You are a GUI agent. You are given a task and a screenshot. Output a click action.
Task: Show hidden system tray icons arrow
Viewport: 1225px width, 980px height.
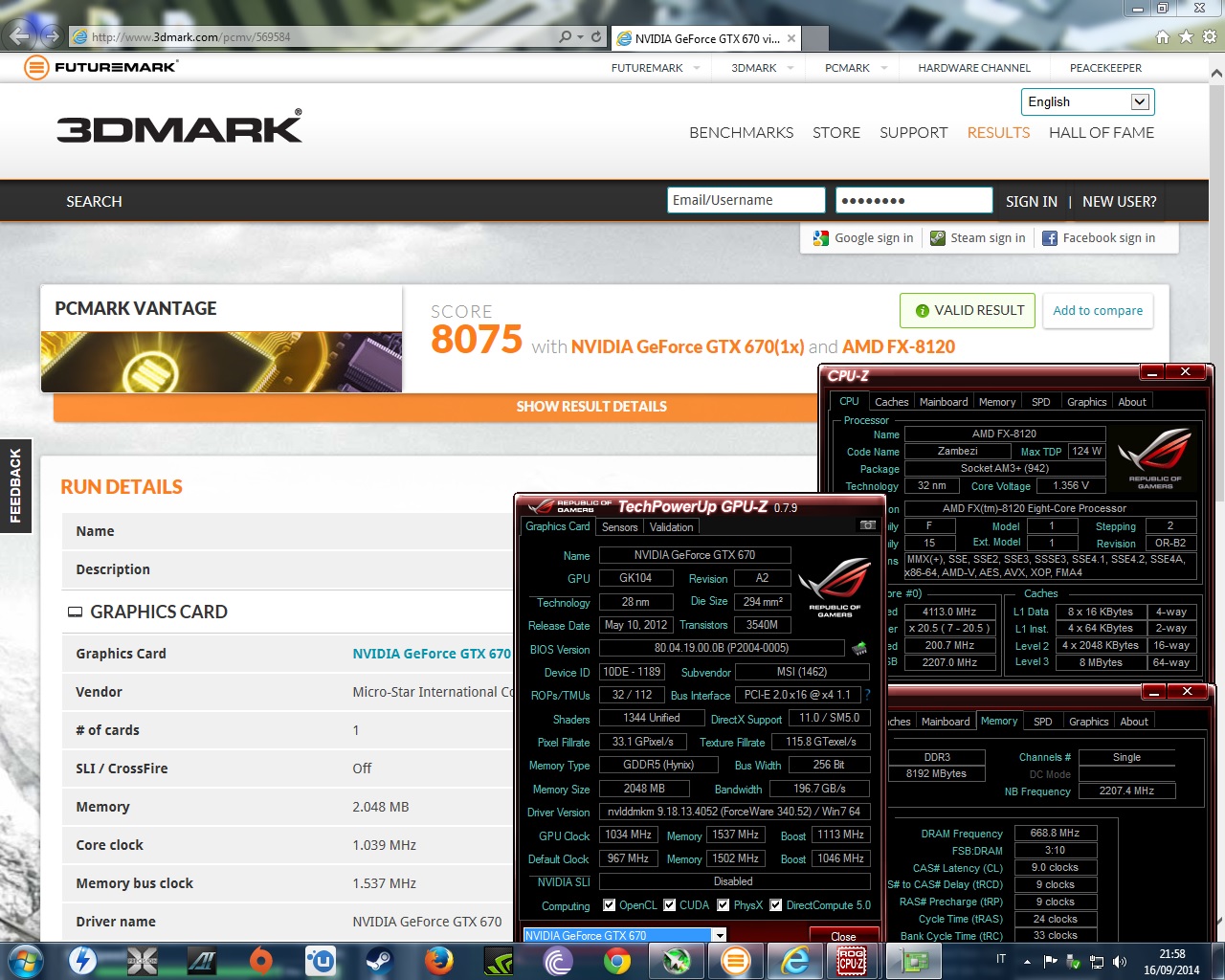click(x=1027, y=961)
